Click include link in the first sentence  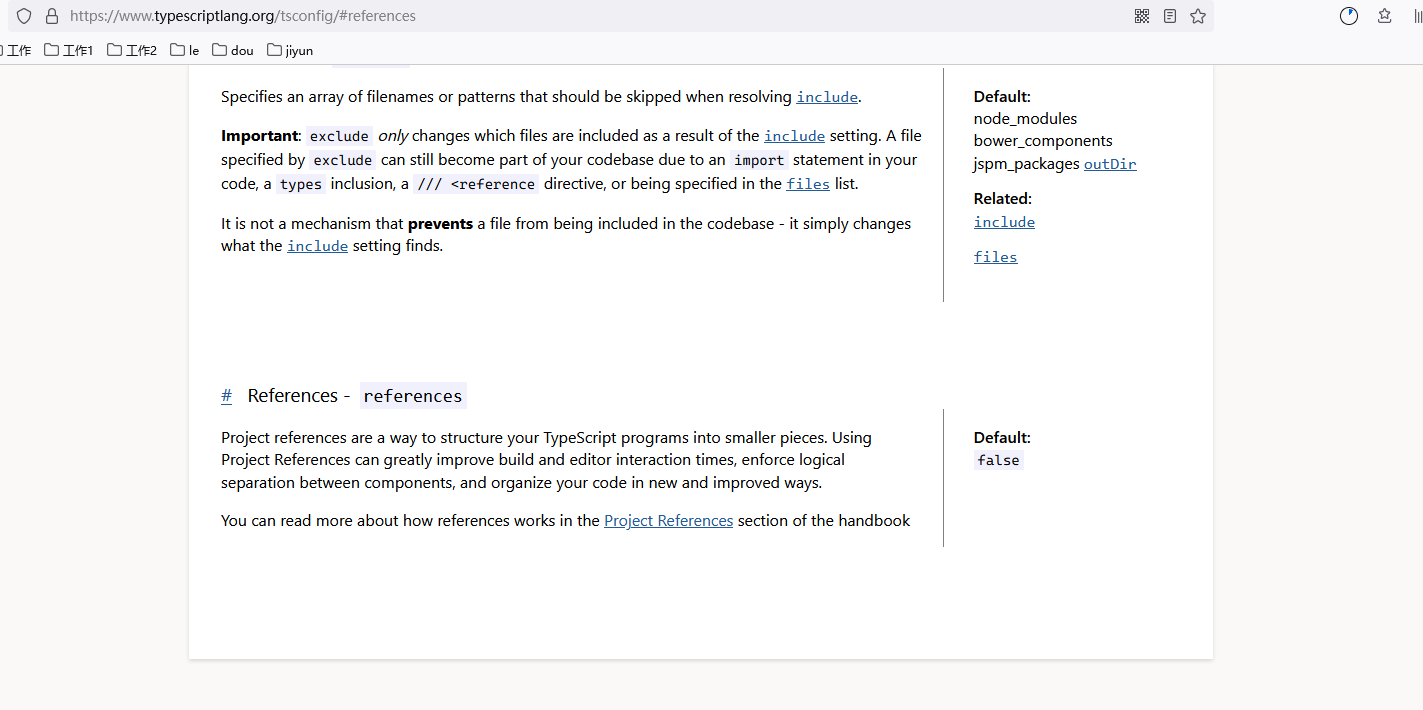coord(827,97)
